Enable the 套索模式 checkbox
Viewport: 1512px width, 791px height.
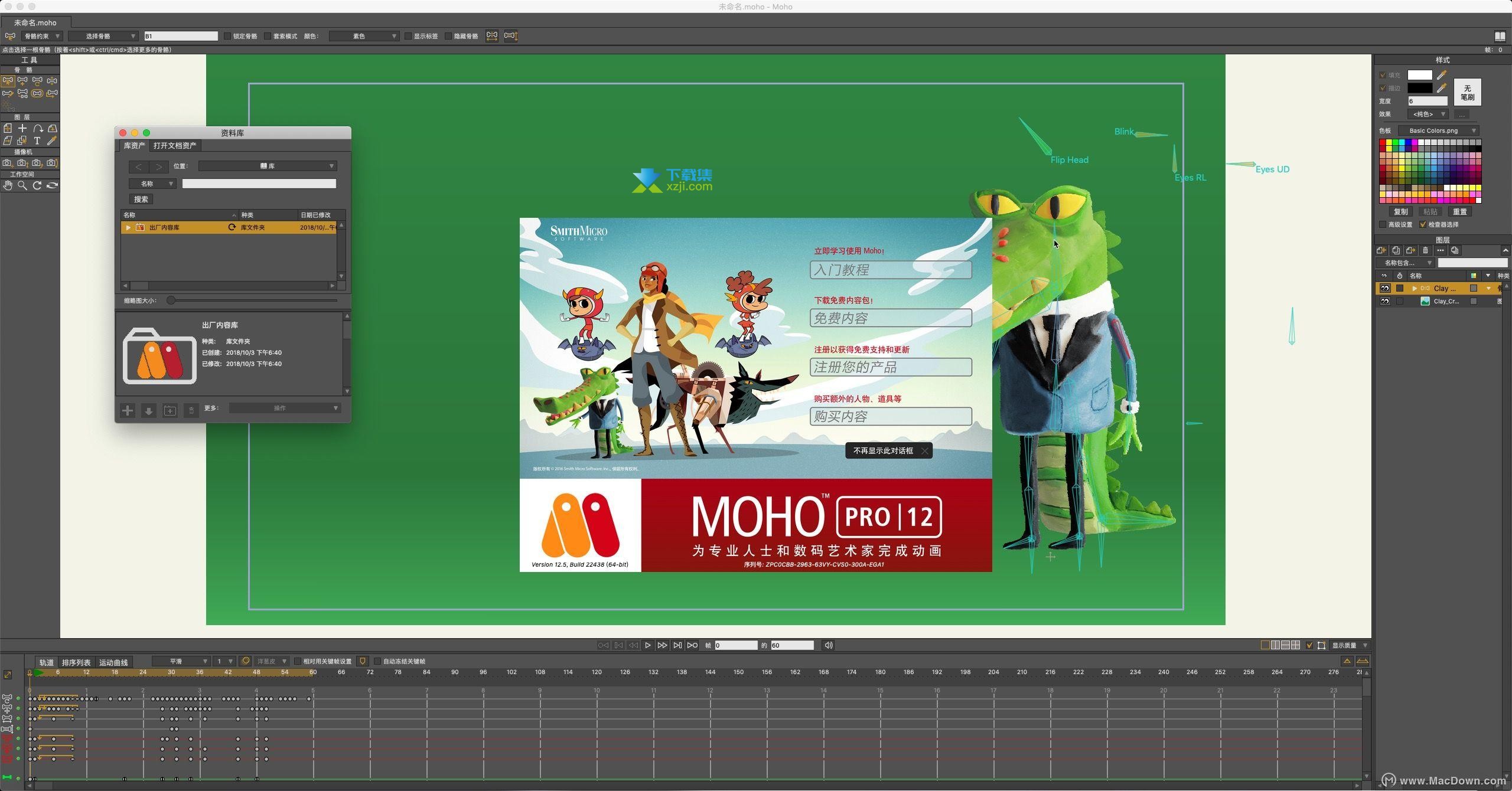pos(268,36)
